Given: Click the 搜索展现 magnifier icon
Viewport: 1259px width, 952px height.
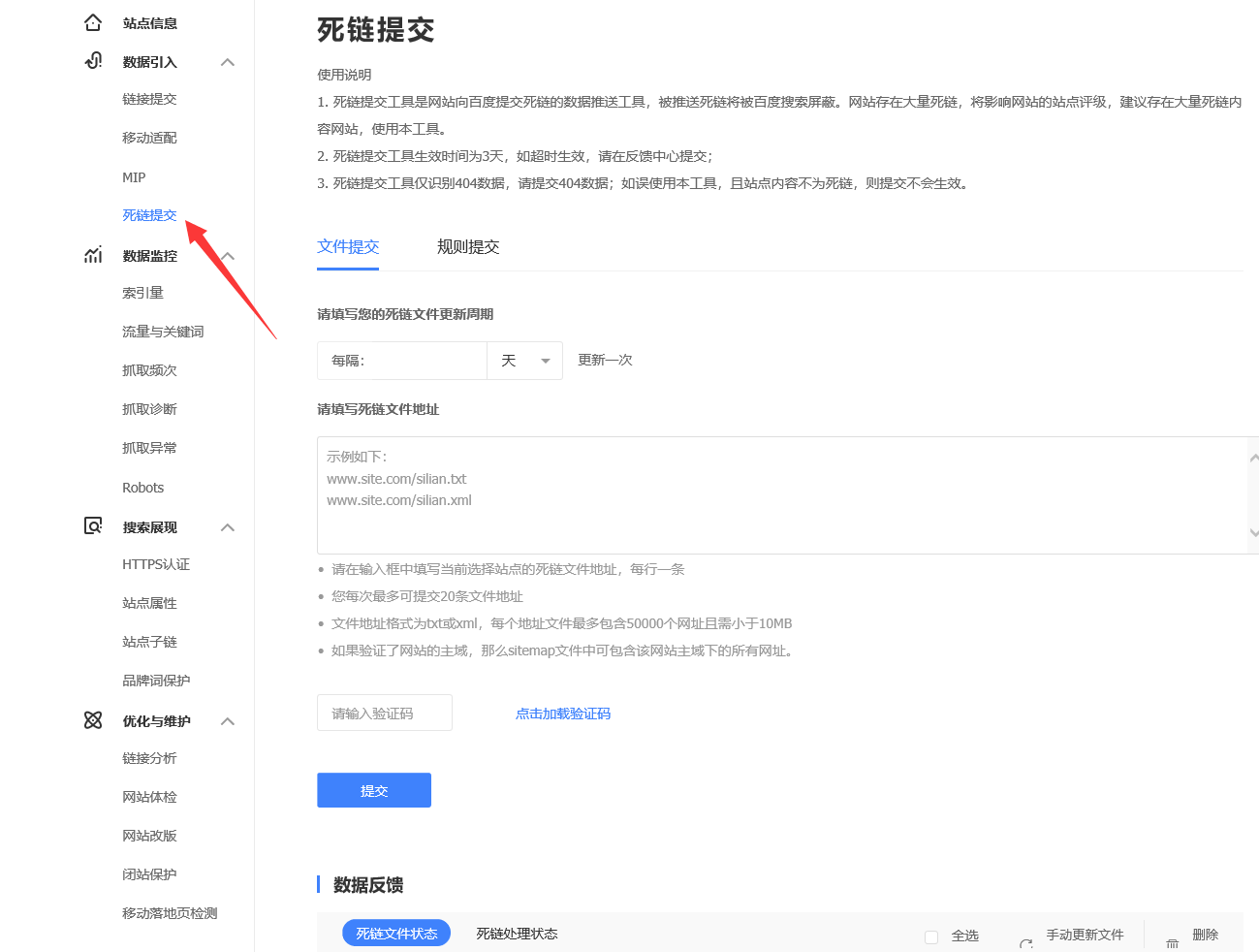Looking at the screenshot, I should coord(92,525).
